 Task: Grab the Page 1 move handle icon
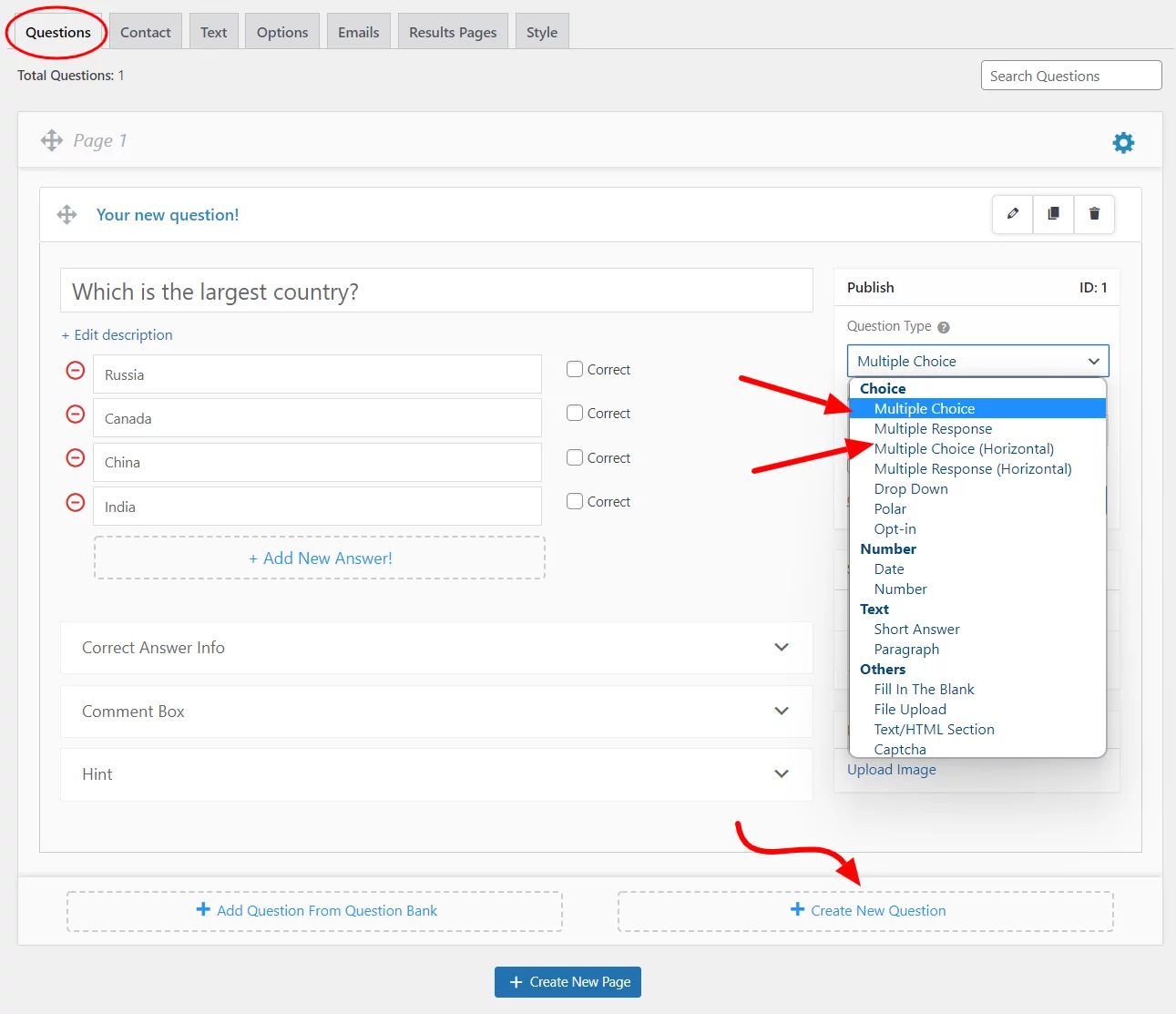[x=52, y=140]
